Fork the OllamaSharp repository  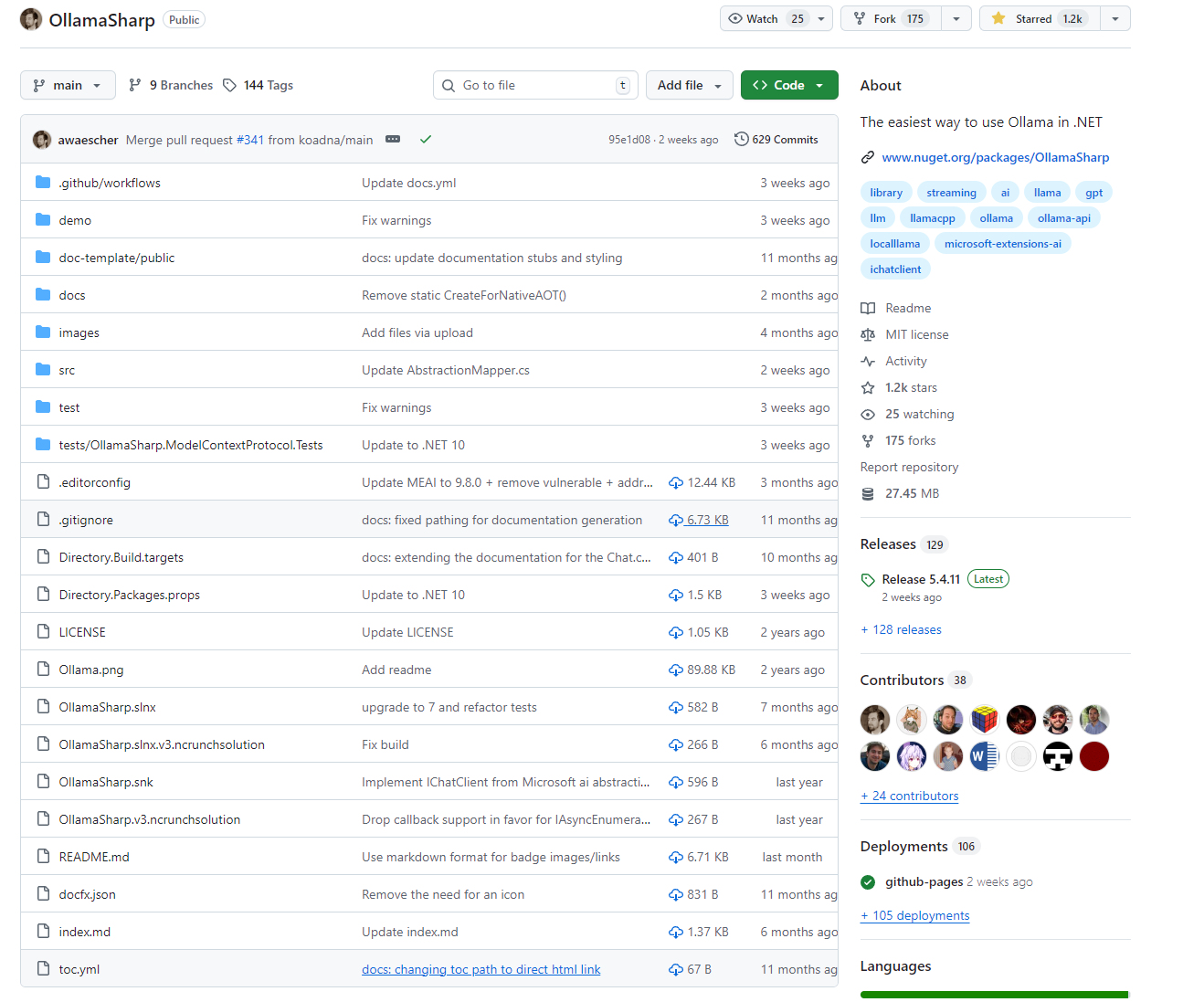pos(892,18)
